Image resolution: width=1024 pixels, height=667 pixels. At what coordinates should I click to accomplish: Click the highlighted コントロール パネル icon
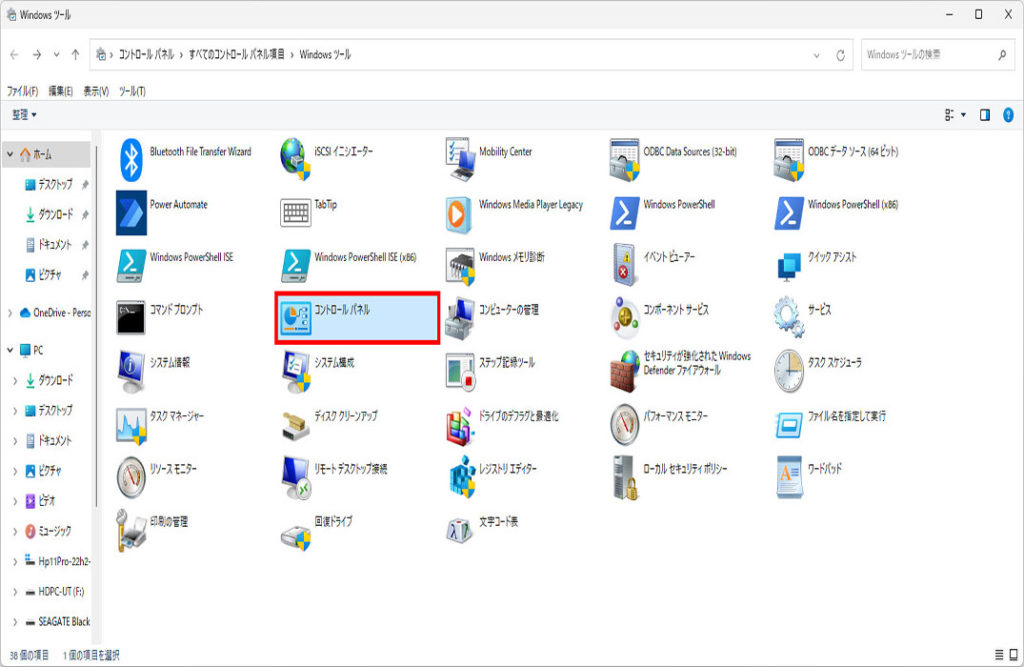(297, 317)
